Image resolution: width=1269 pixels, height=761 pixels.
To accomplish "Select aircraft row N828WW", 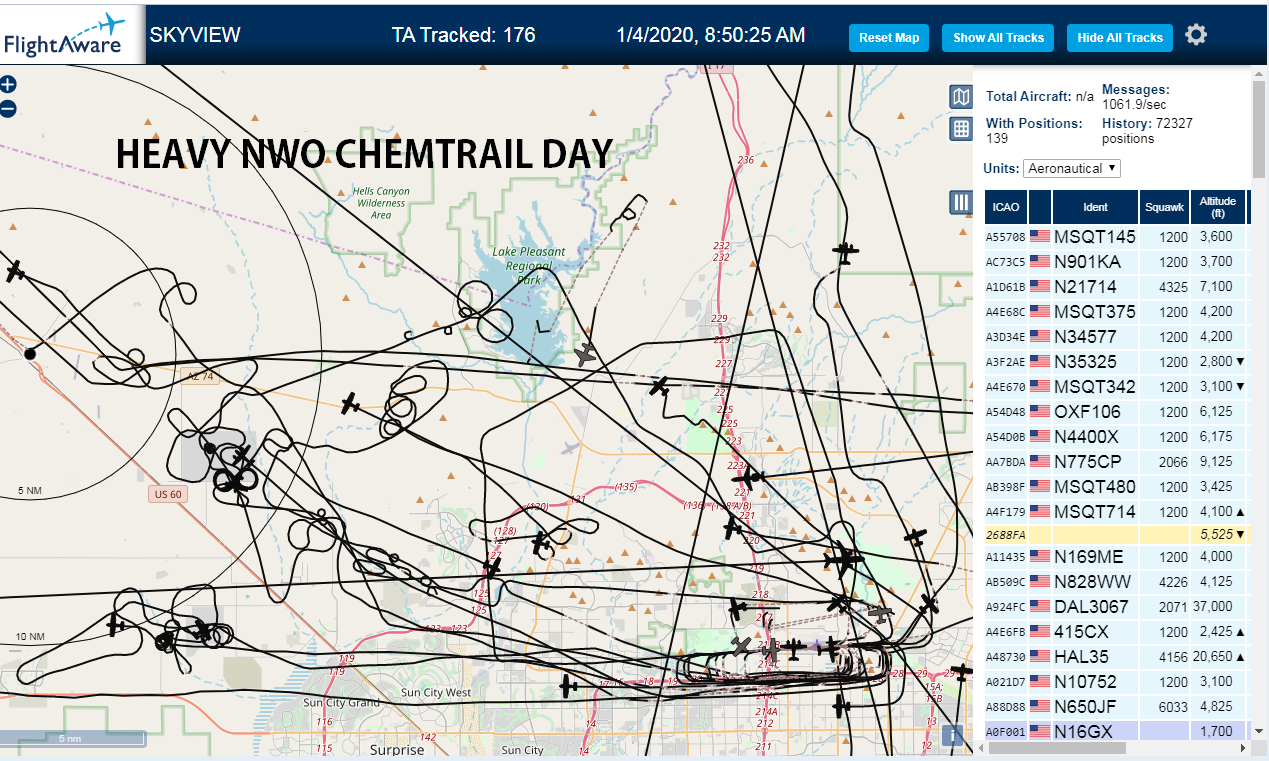I will [x=1116, y=582].
